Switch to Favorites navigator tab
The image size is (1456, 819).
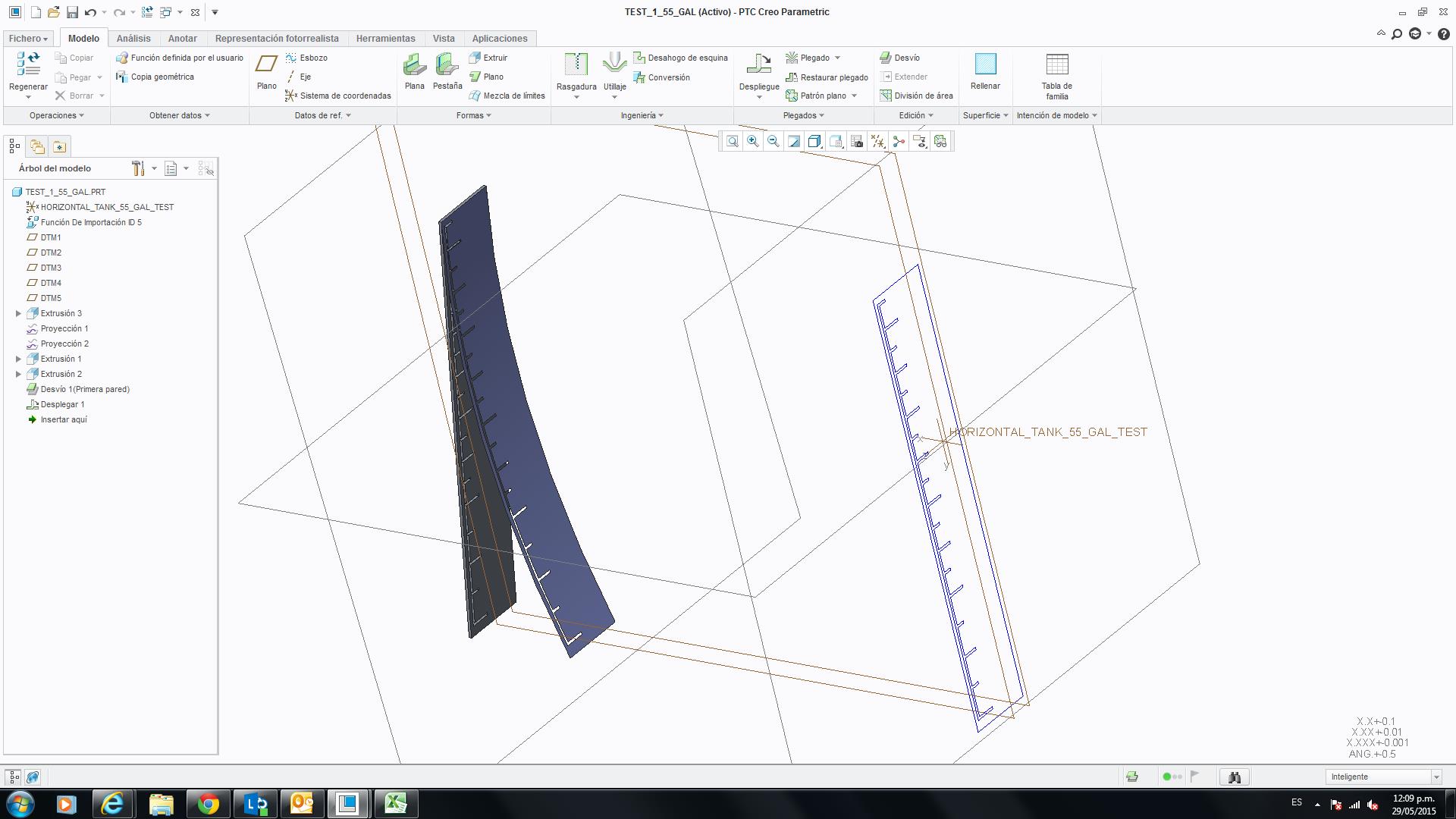click(x=59, y=146)
